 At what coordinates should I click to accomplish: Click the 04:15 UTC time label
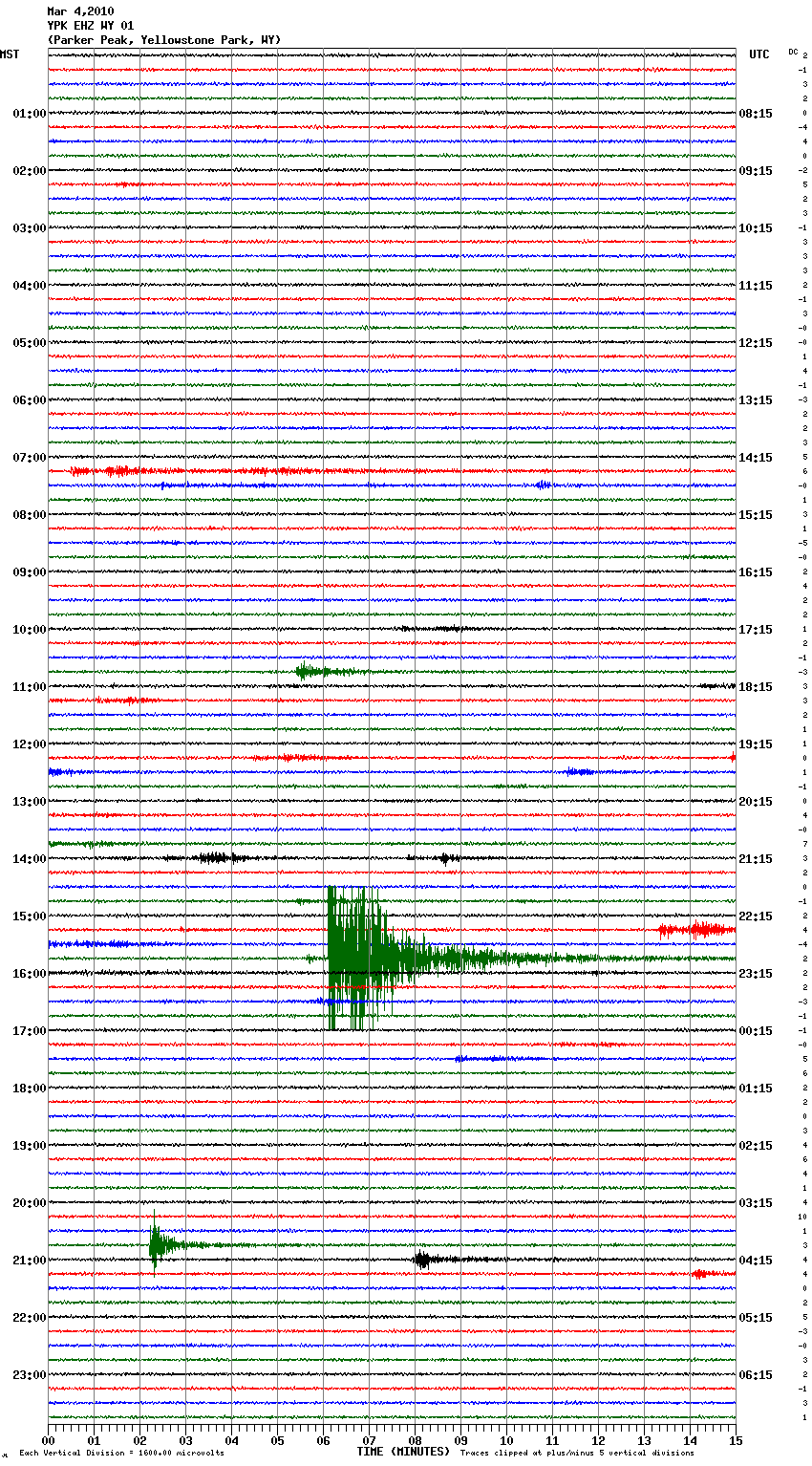click(756, 1261)
